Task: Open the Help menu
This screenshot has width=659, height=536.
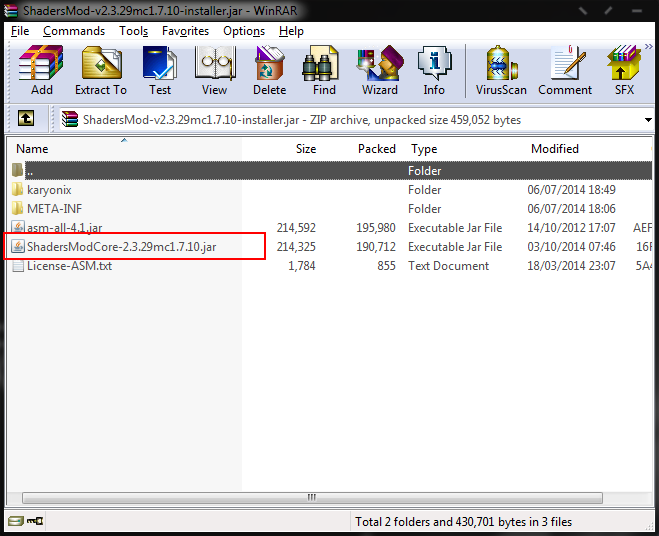Action: (291, 31)
